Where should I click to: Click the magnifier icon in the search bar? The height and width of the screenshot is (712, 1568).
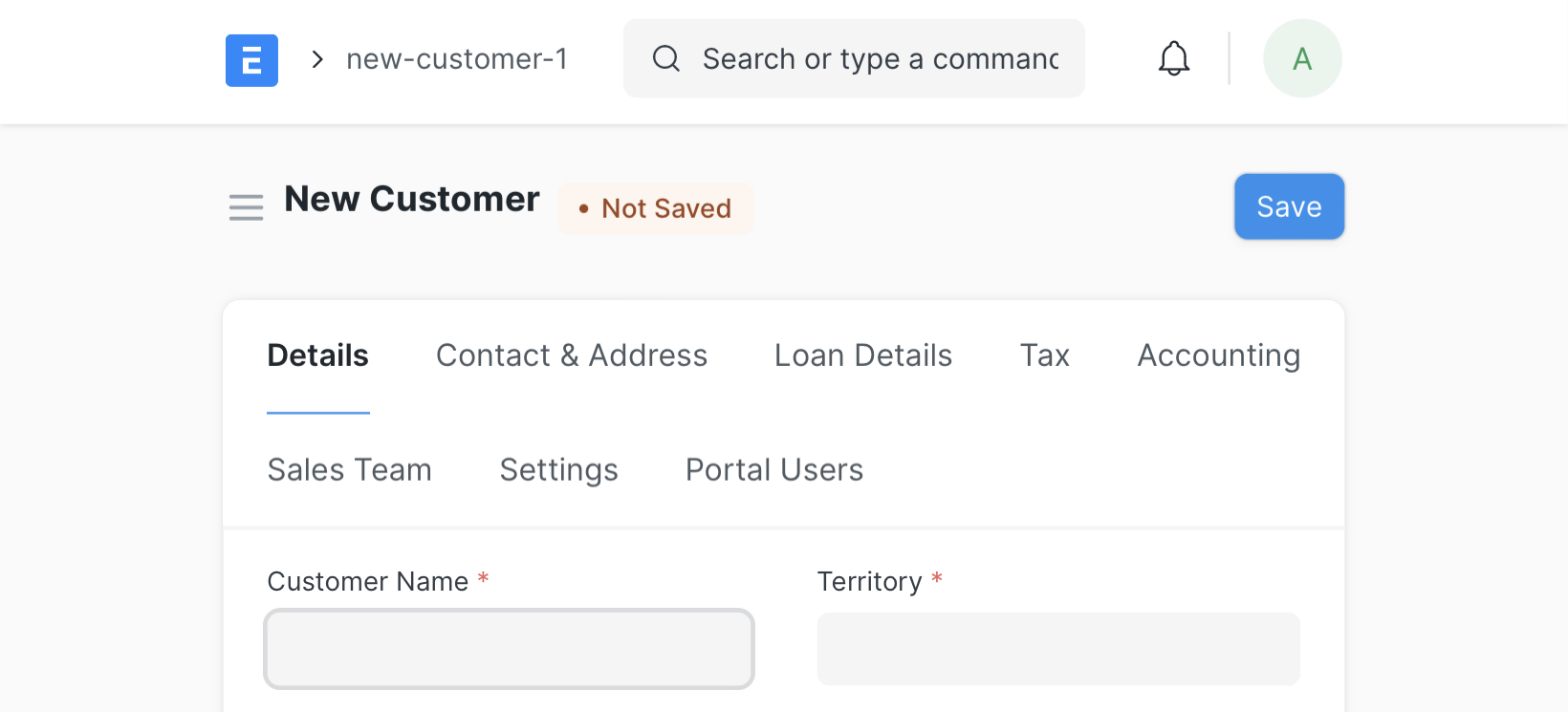pos(665,58)
